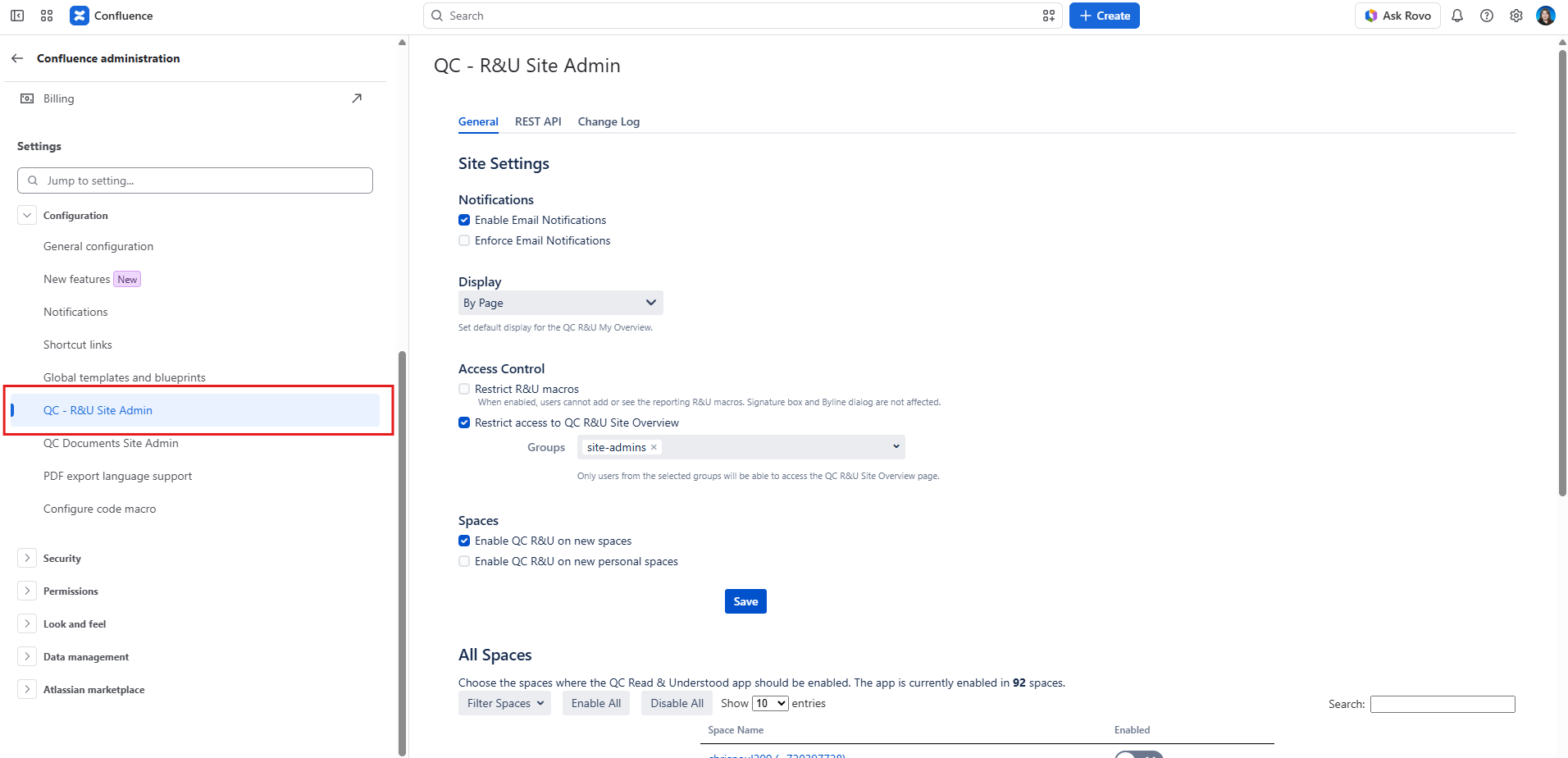
Task: Open the notifications bell
Action: [1457, 16]
